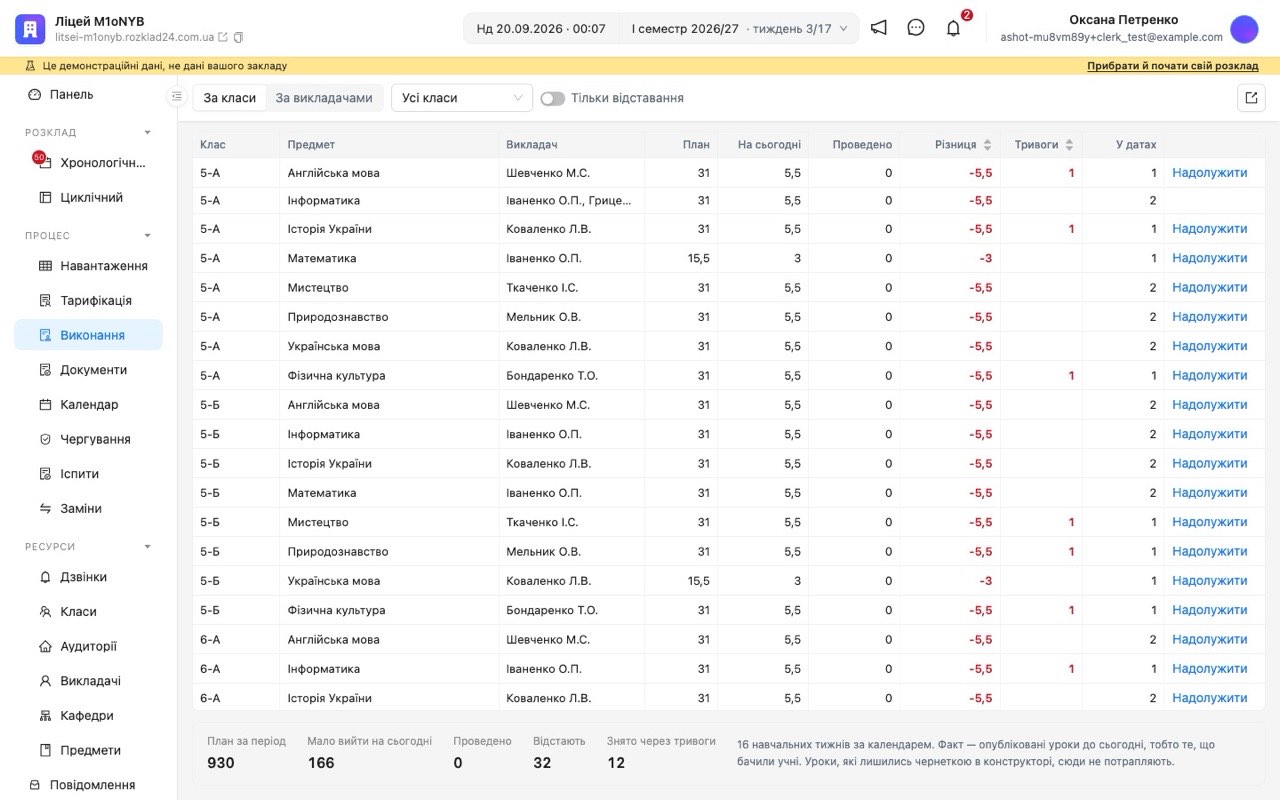Viewport: 1280px width, 800px height.
Task: Copy the school URL with copy icon
Action: (x=238, y=37)
